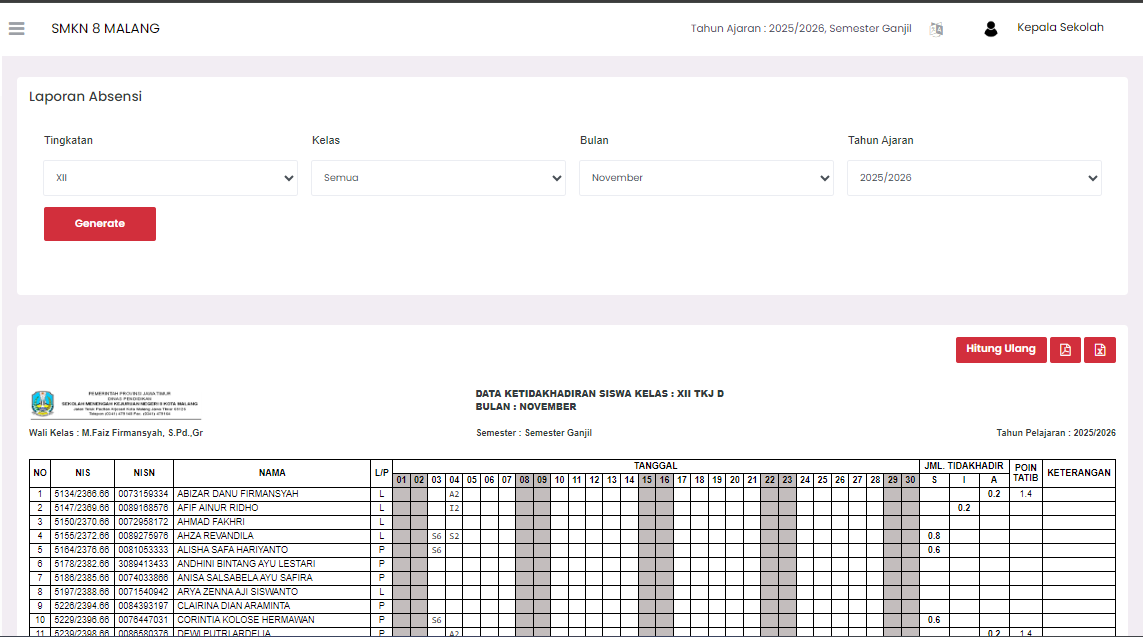Click the user profile avatar icon

tap(991, 29)
